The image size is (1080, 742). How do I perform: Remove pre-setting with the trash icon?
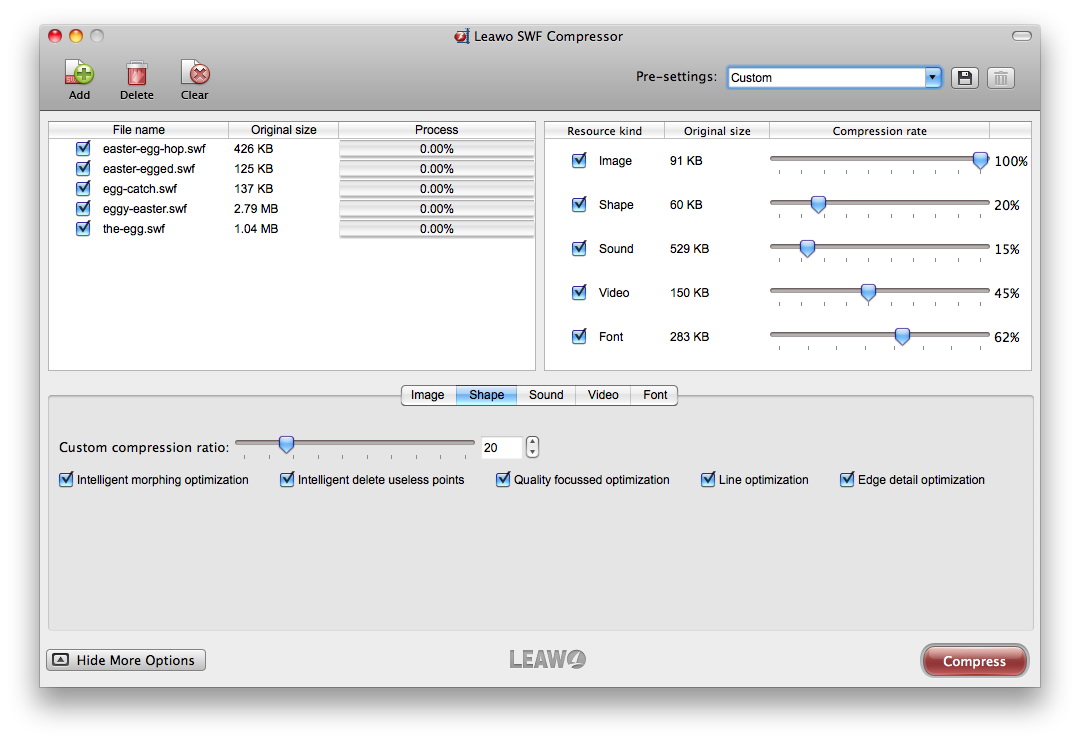(1001, 78)
